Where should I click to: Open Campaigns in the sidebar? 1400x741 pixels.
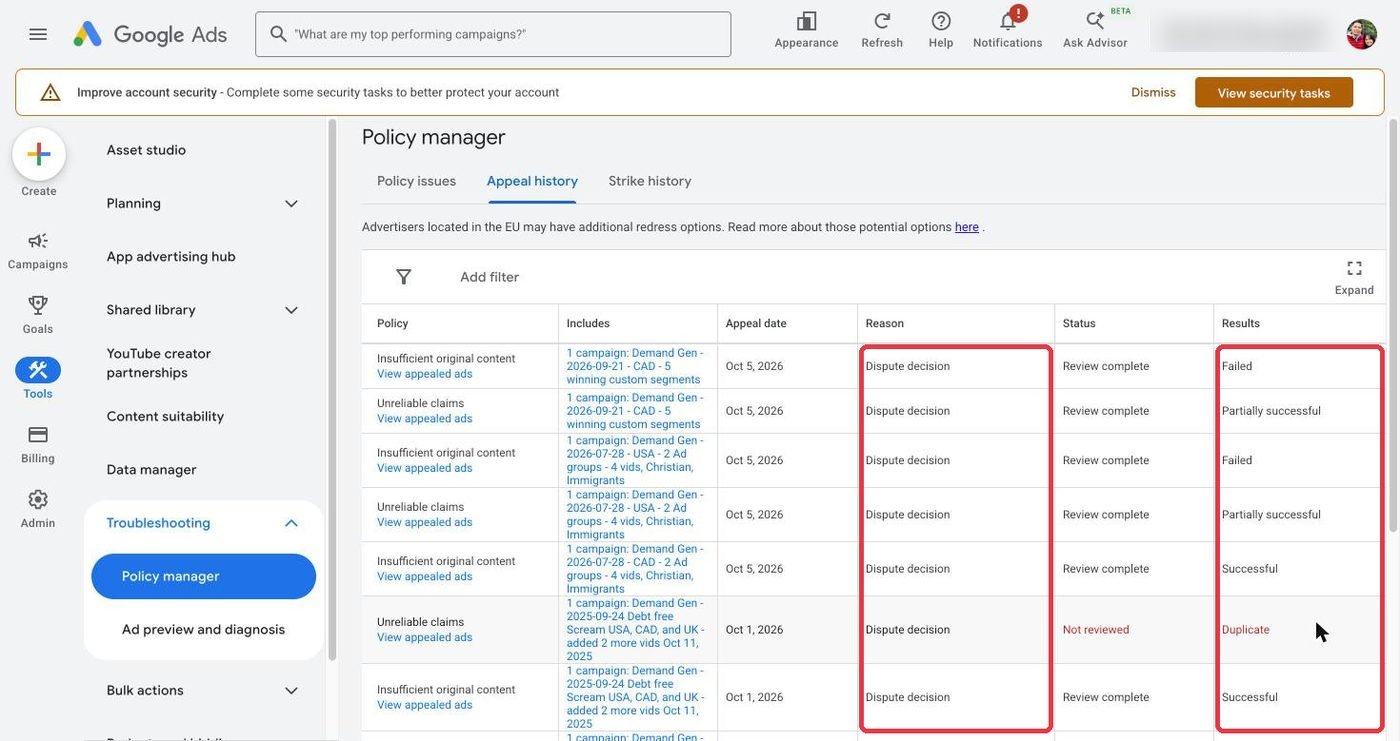click(x=38, y=250)
